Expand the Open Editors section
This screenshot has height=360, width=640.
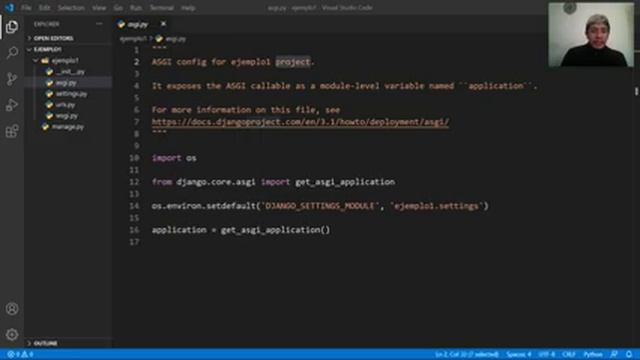tap(53, 38)
